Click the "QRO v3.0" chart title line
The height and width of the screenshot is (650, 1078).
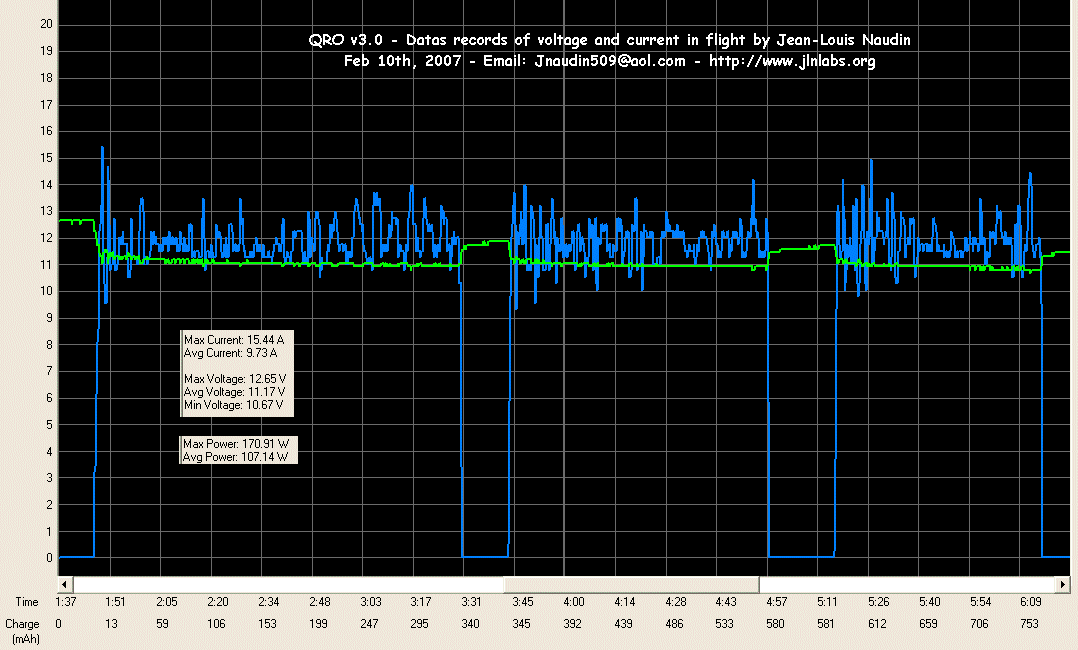pos(610,40)
